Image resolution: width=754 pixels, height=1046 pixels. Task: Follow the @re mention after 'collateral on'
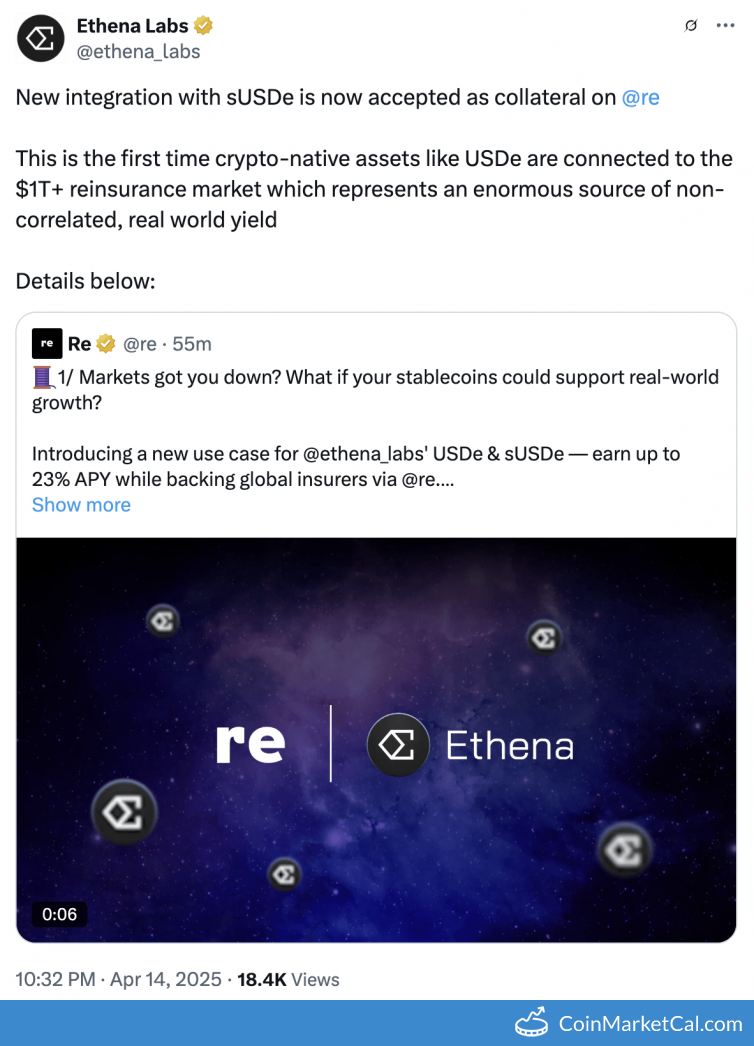coord(640,98)
